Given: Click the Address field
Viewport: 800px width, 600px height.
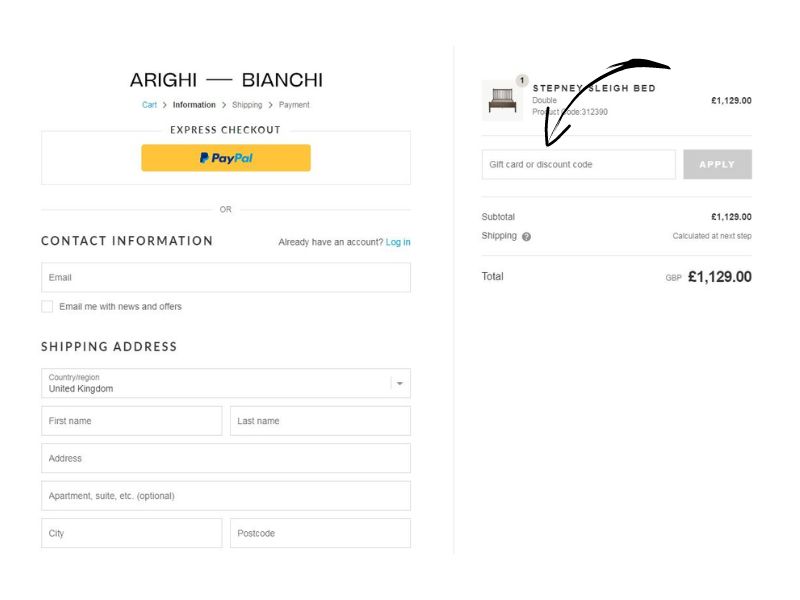Looking at the screenshot, I should 225,458.
